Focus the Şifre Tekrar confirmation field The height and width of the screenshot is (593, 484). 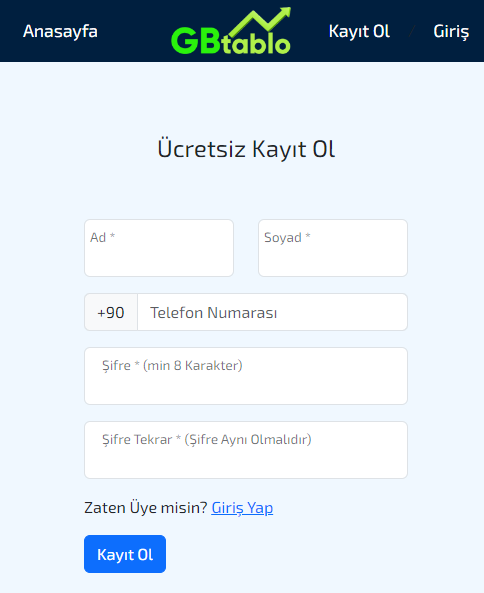point(246,450)
